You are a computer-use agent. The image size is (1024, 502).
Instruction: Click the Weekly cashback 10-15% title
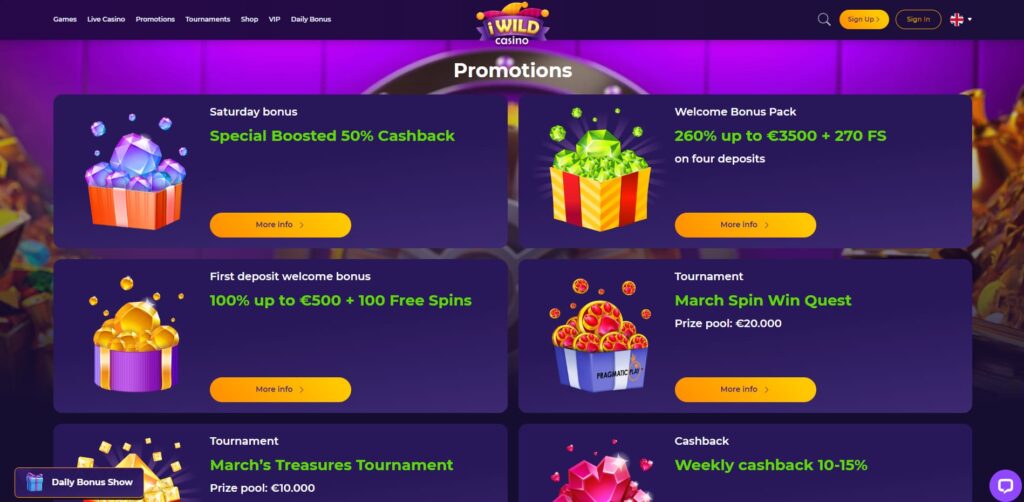pyautogui.click(x=771, y=465)
